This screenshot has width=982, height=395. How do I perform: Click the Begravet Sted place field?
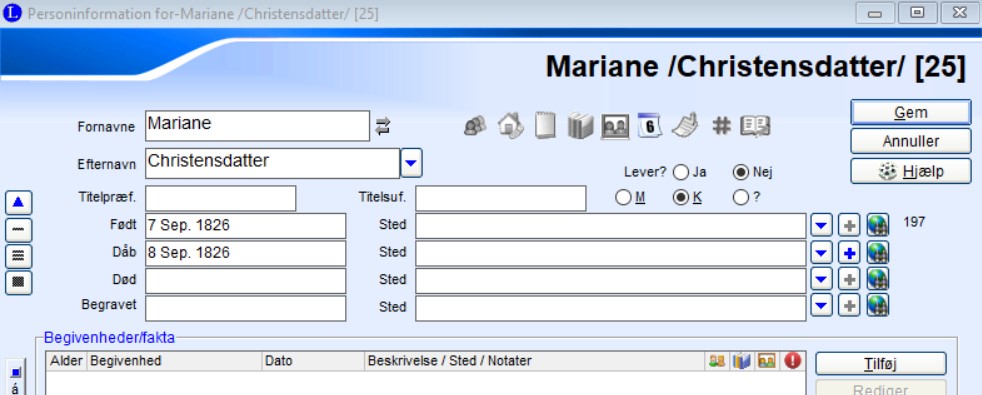click(x=611, y=309)
